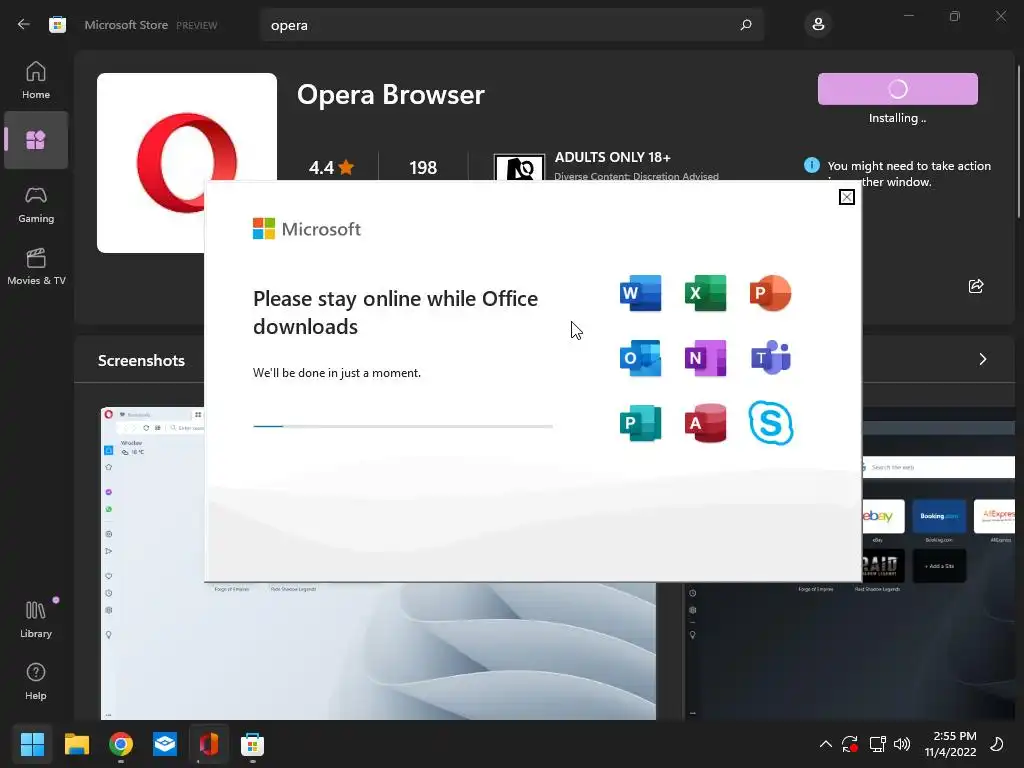Viewport: 1024px width, 768px height.
Task: Click the Microsoft Store logo icon
Action: (x=57, y=25)
